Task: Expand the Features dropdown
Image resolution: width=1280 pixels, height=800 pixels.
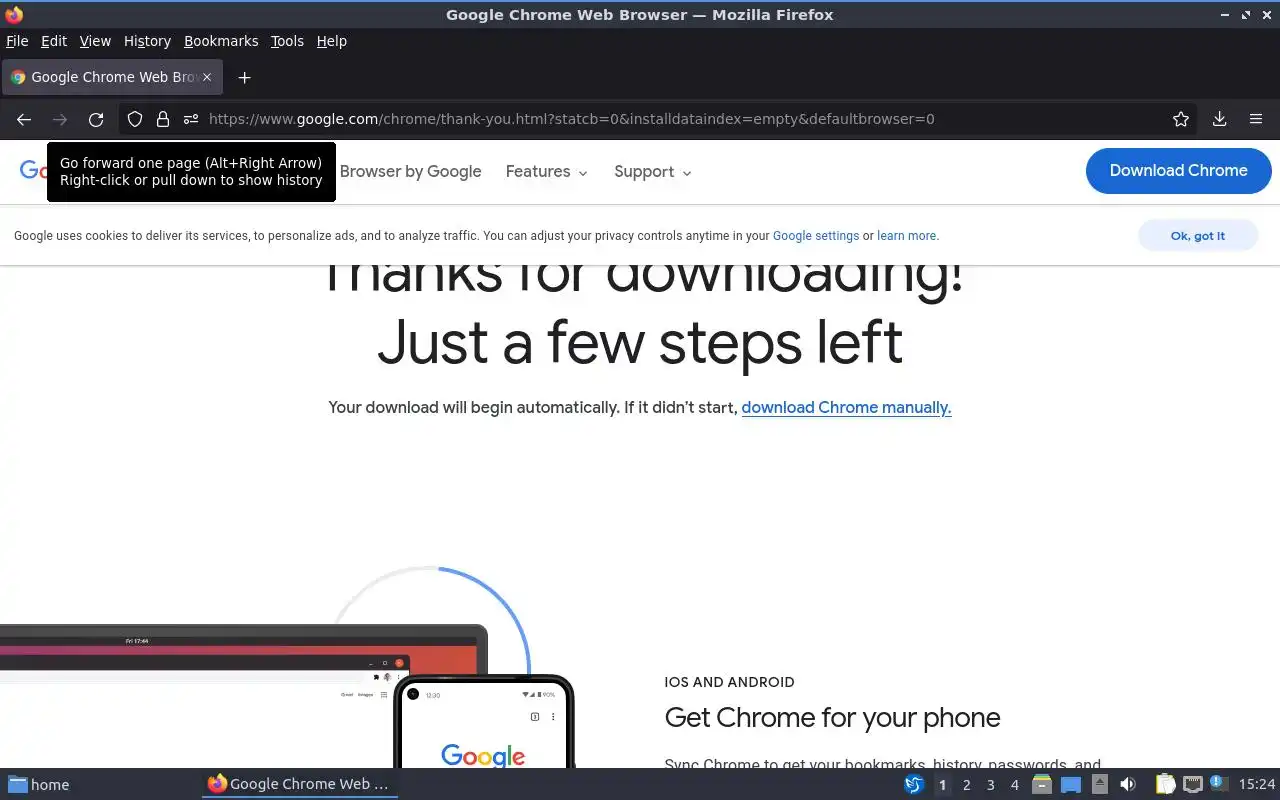Action: [546, 172]
